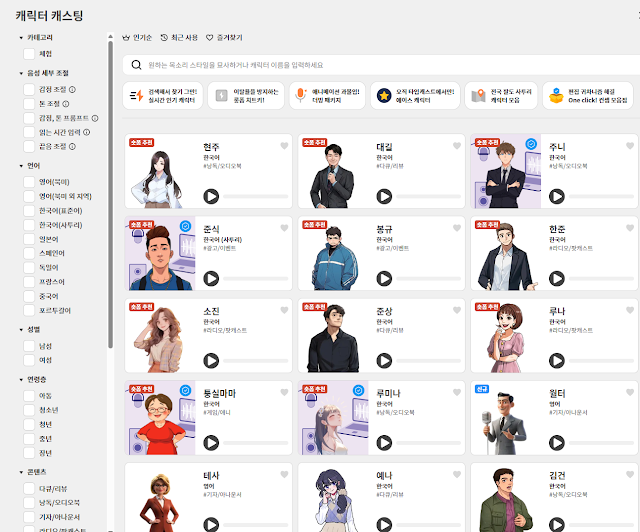Viewport: 640px width, 532px height.
Task: Tick the 청소년 age group checkbox
Action: coord(29,410)
